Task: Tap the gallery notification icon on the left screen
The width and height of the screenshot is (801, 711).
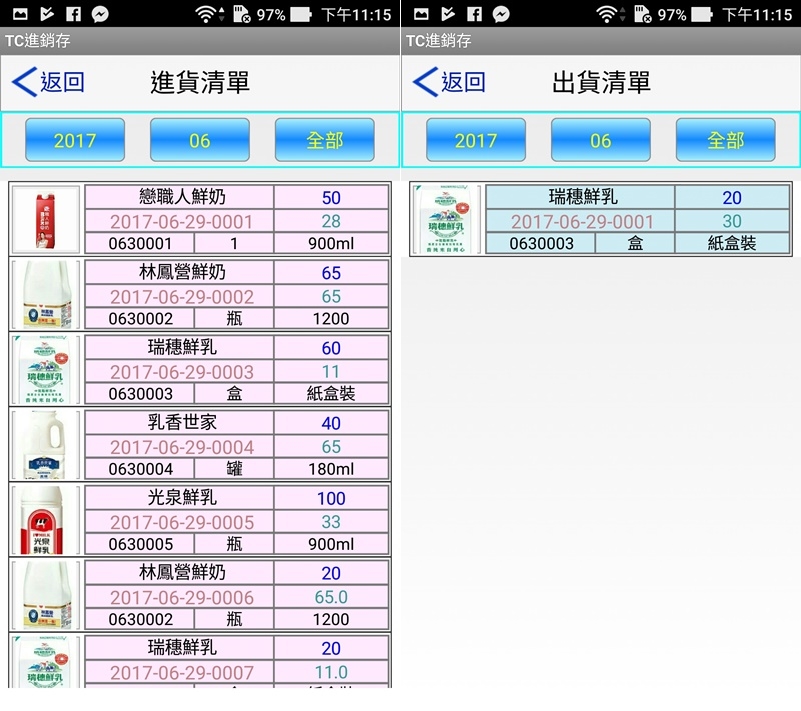Action: (20, 14)
